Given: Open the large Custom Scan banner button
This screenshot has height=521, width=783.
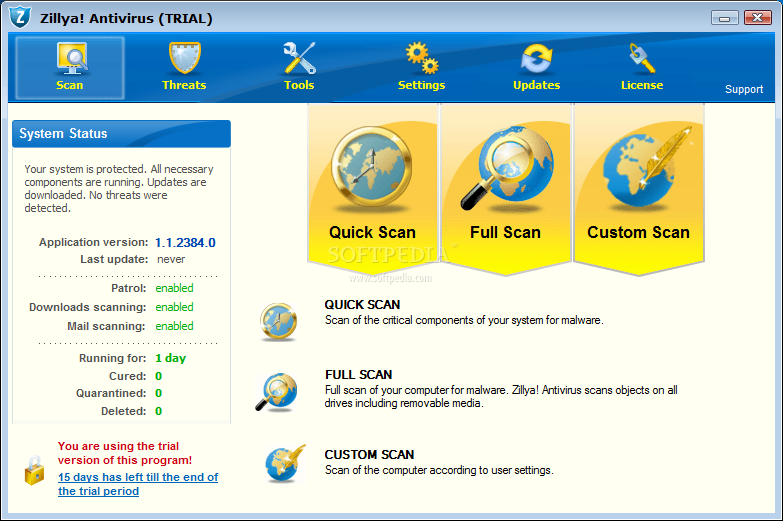Looking at the screenshot, I should (x=639, y=189).
